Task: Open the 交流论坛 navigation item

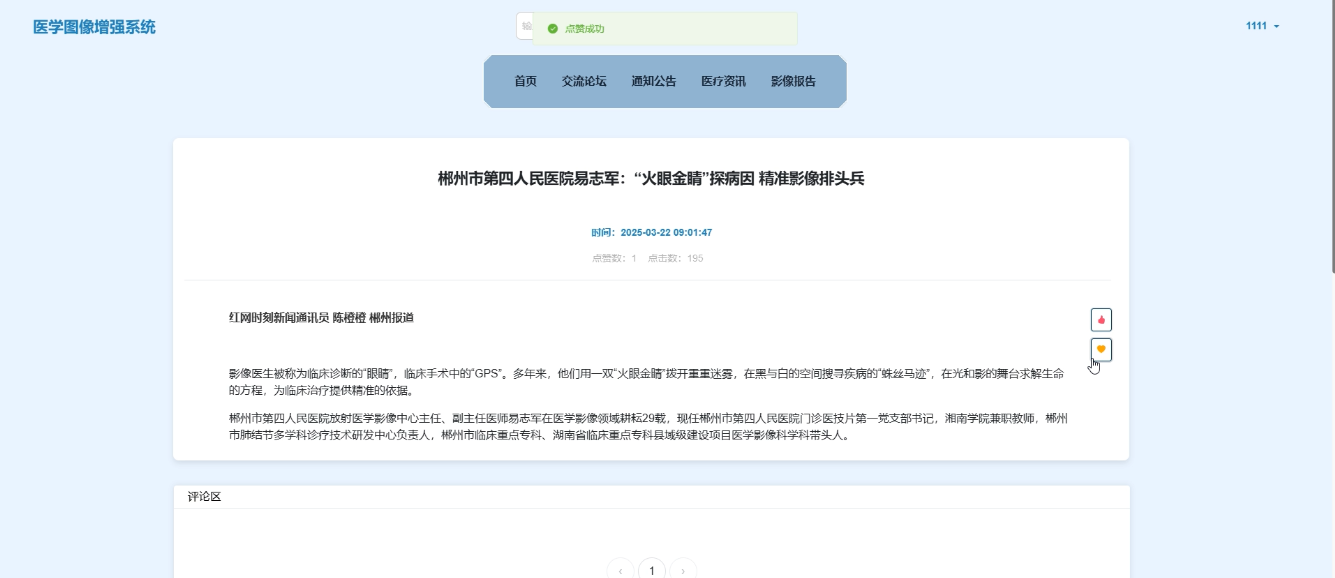Action: pos(584,81)
